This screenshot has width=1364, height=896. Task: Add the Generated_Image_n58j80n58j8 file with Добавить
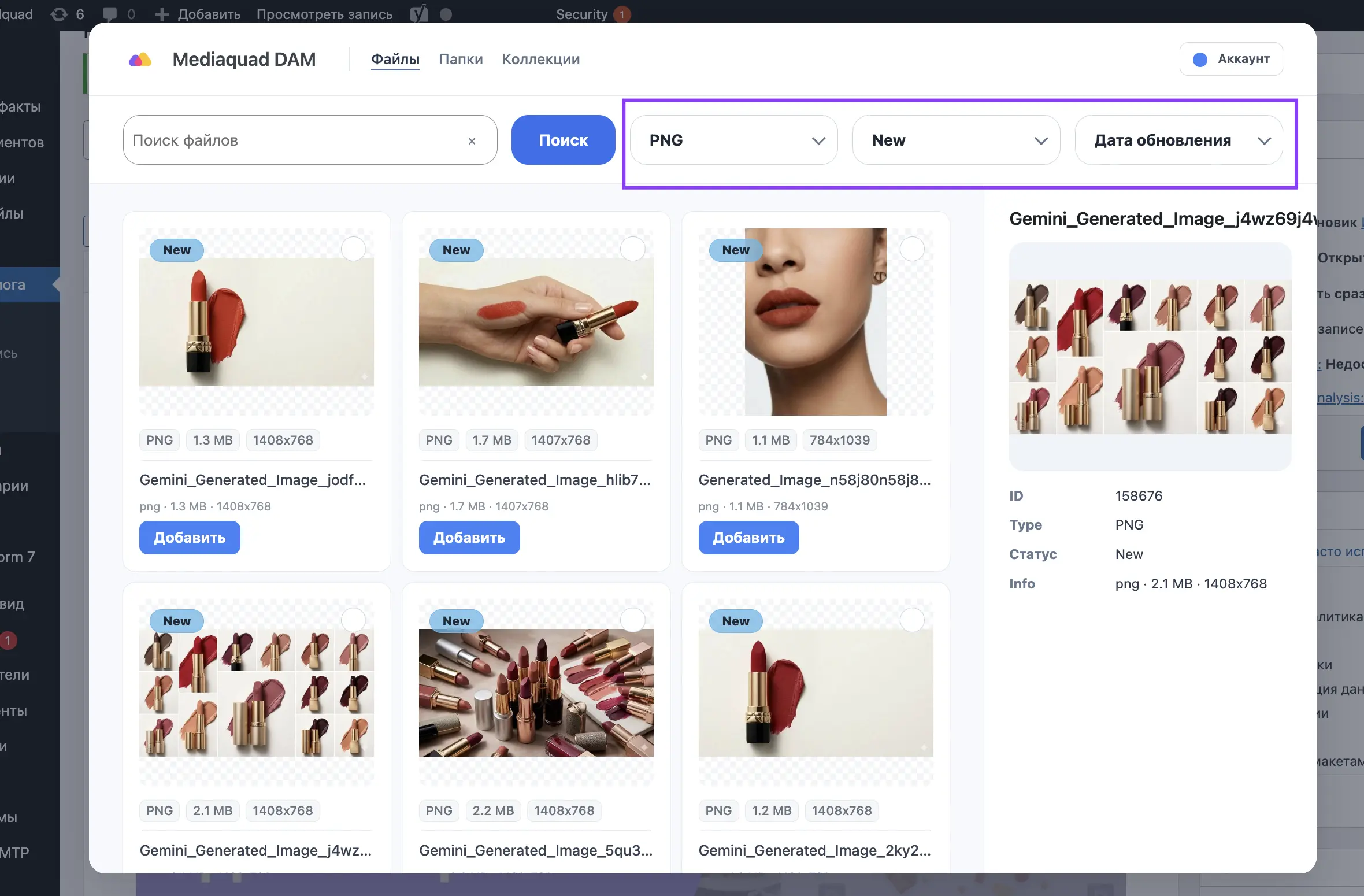[748, 538]
